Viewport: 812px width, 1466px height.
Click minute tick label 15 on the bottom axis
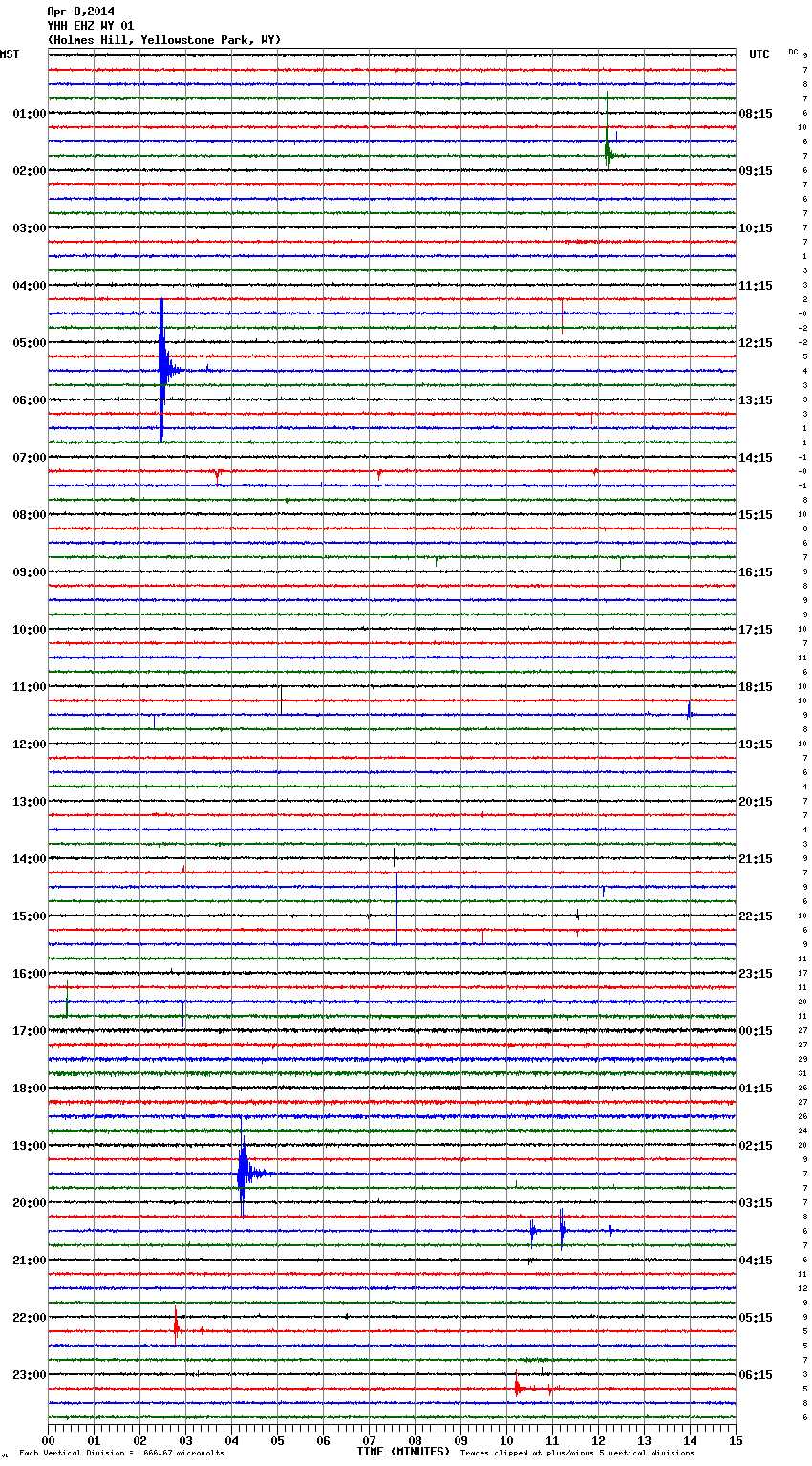click(x=736, y=1440)
